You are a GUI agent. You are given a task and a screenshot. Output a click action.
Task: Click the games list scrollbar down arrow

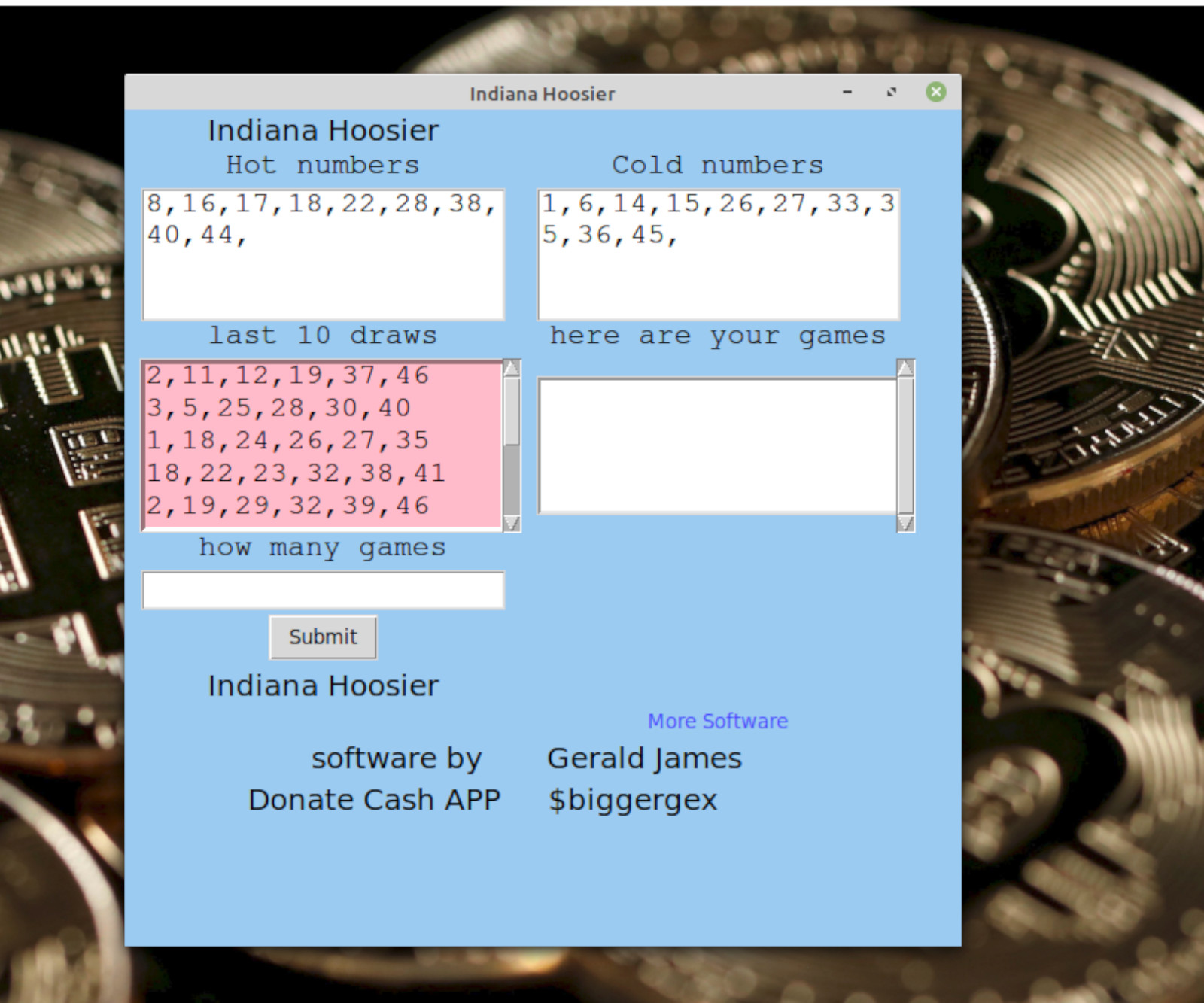[905, 523]
